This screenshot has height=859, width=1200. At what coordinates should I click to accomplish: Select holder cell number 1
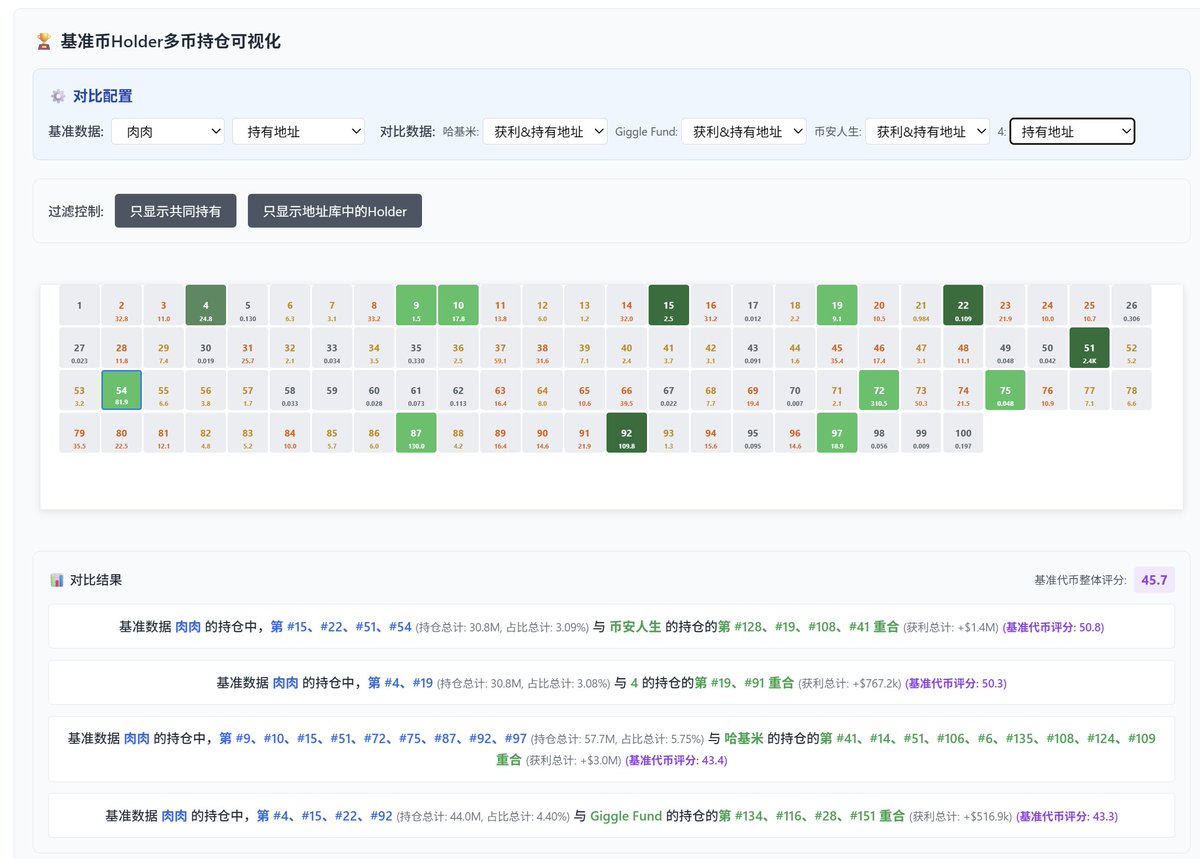pos(80,305)
